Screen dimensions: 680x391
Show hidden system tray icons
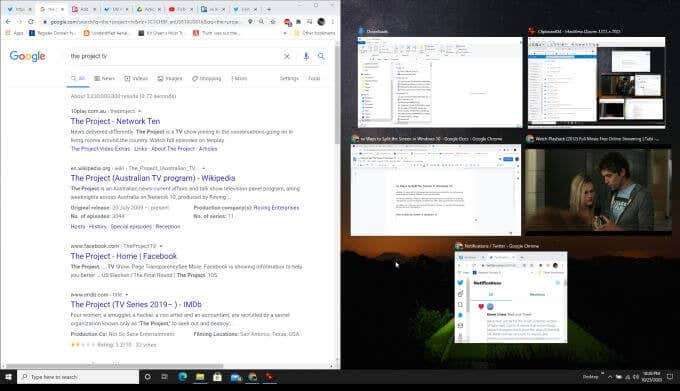610,377
